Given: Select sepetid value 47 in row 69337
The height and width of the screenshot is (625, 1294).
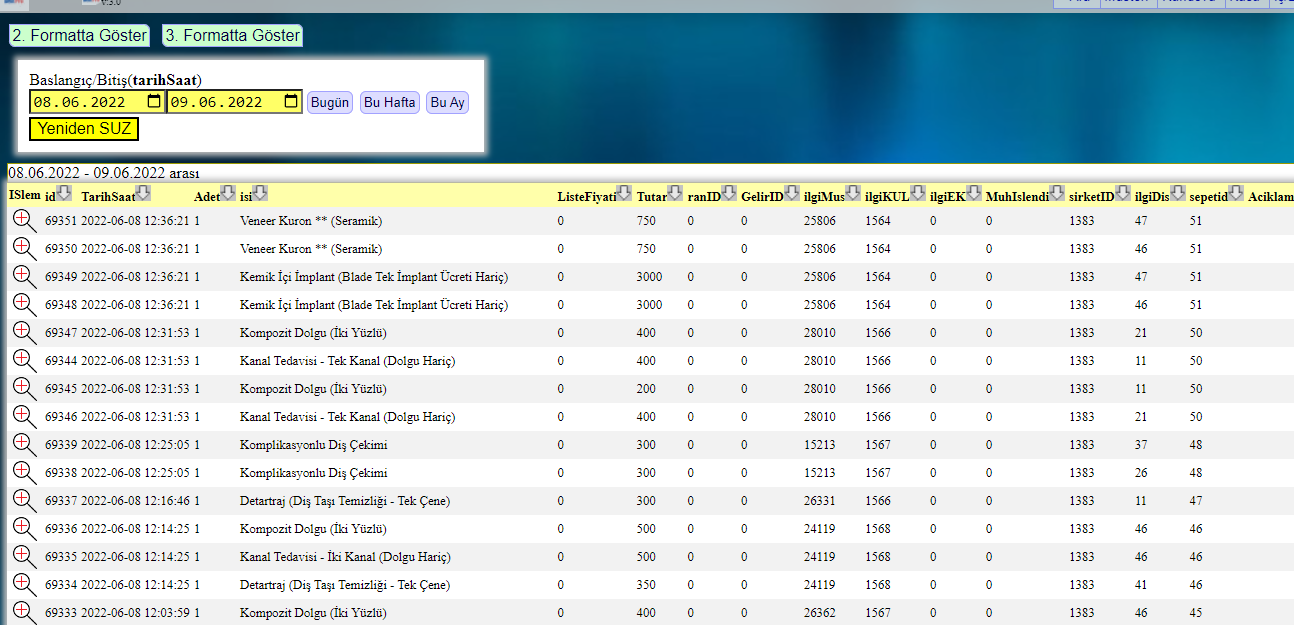Looking at the screenshot, I should coord(1196,500).
